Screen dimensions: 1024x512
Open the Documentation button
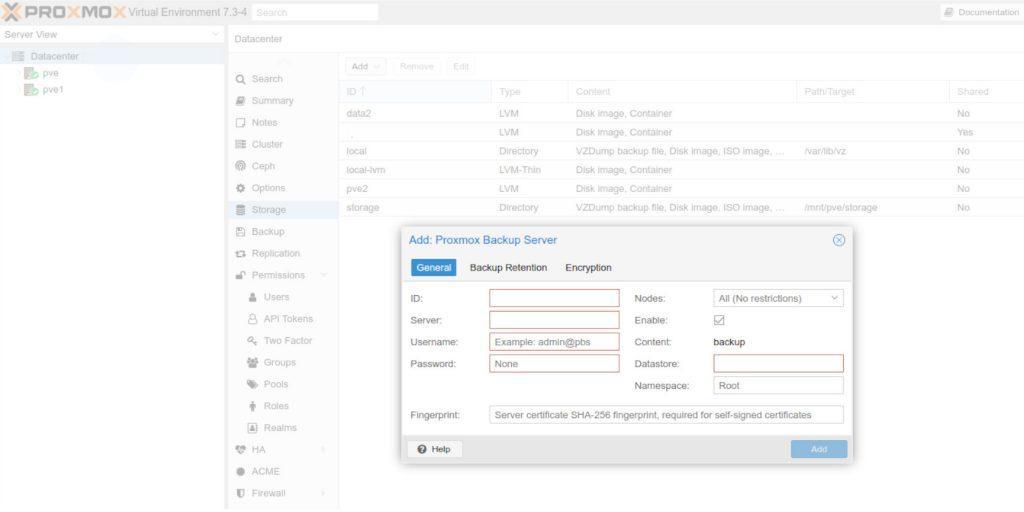click(x=982, y=12)
